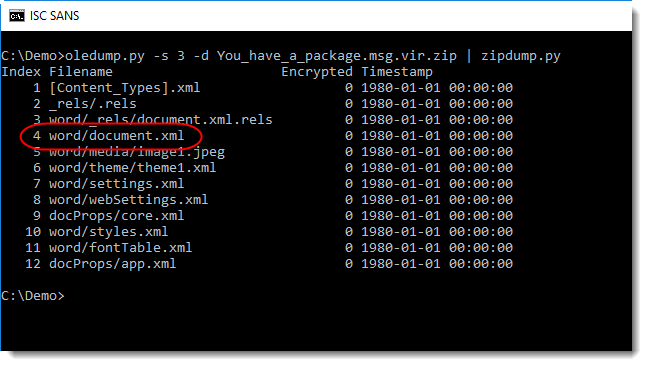Click the word/media/image1.jpeg entry
The image size is (647, 366).
[137, 152]
